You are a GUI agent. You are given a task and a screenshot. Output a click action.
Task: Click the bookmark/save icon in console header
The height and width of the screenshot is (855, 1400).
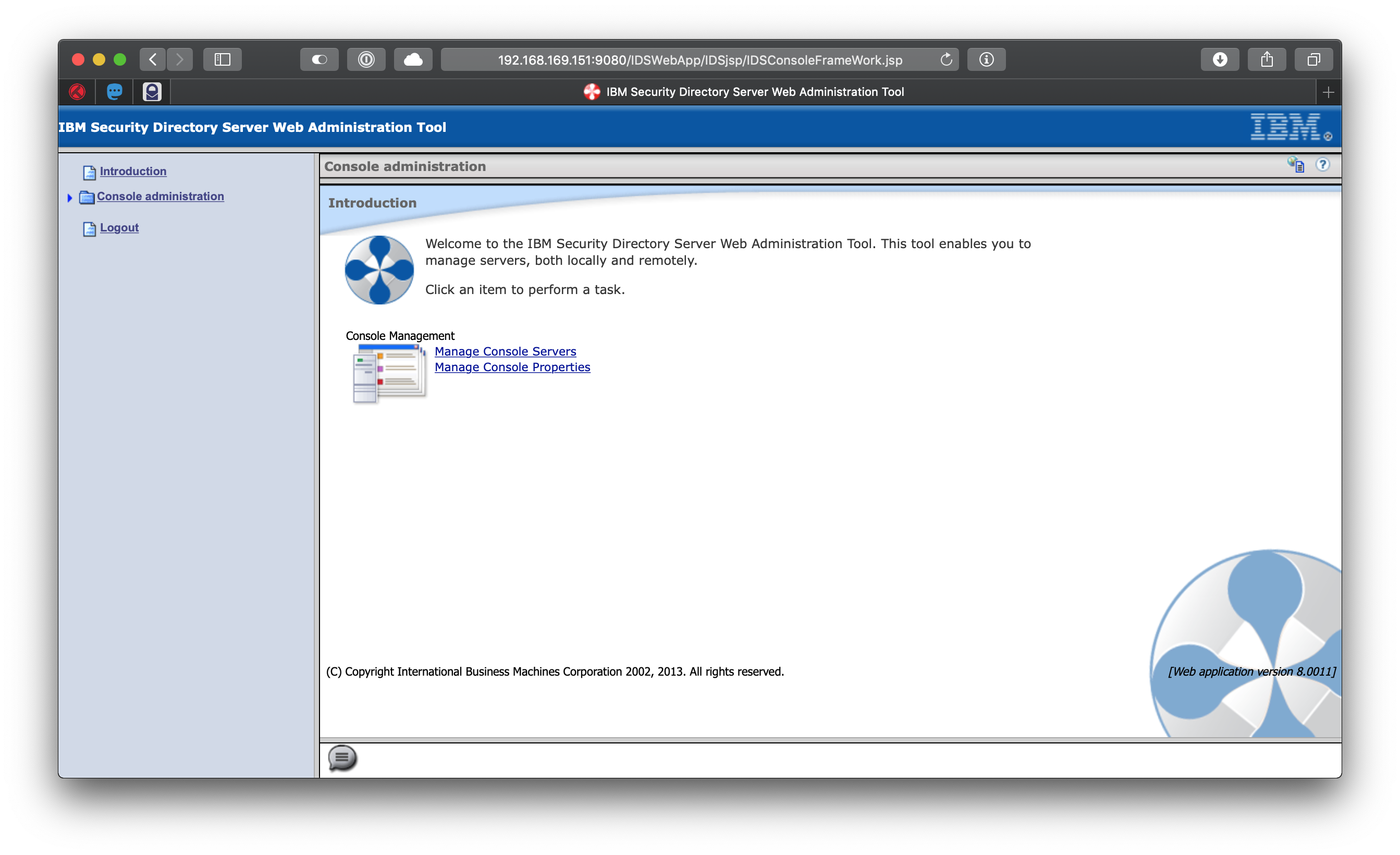[1296, 165]
